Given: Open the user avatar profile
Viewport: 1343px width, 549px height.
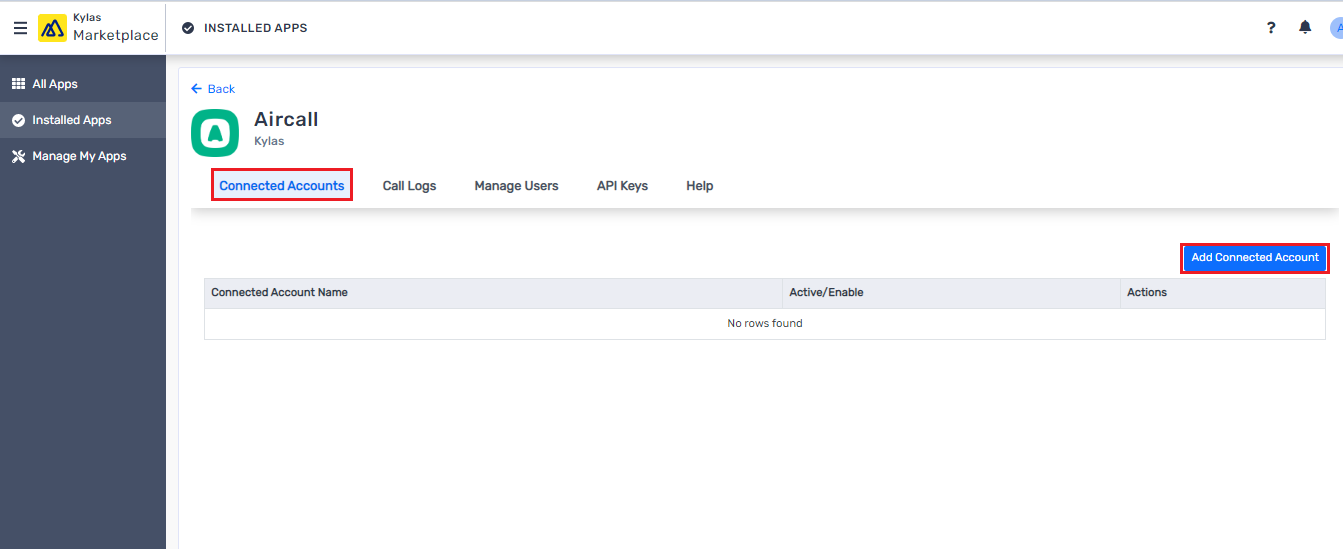Looking at the screenshot, I should pyautogui.click(x=1337, y=28).
